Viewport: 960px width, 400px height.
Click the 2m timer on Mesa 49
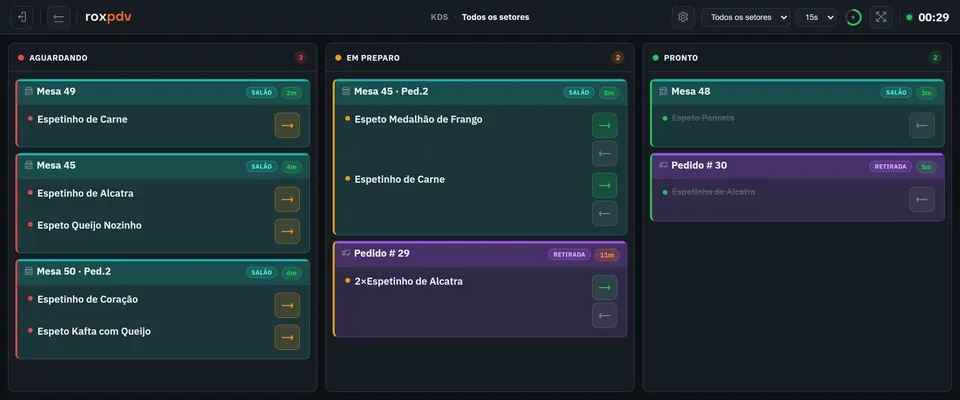pos(292,93)
